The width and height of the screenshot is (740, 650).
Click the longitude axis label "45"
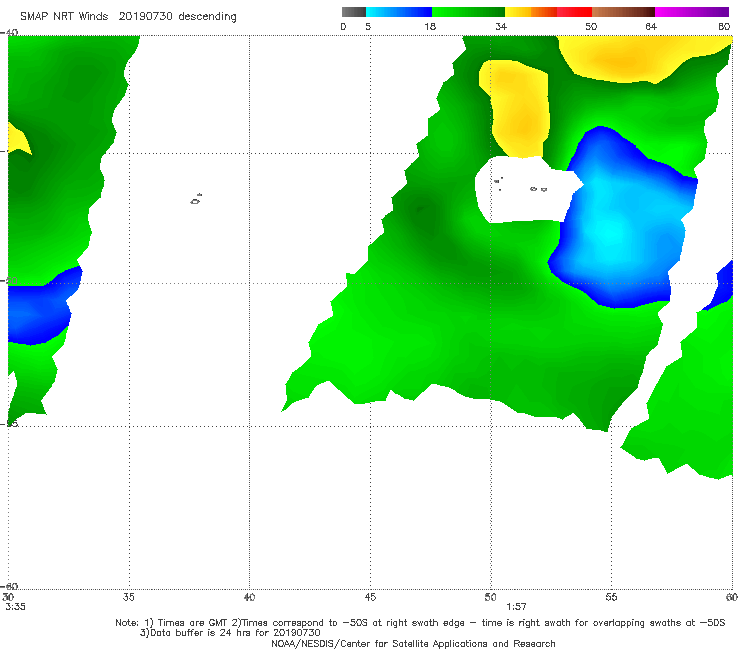pos(370,597)
